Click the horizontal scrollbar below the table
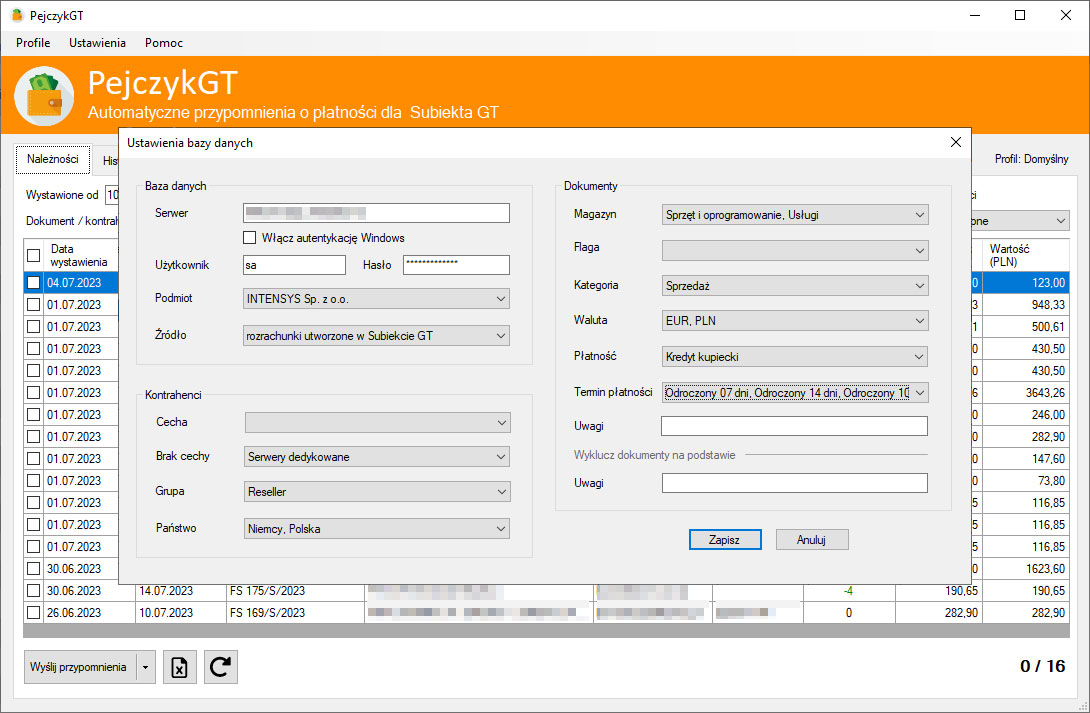 (546, 631)
